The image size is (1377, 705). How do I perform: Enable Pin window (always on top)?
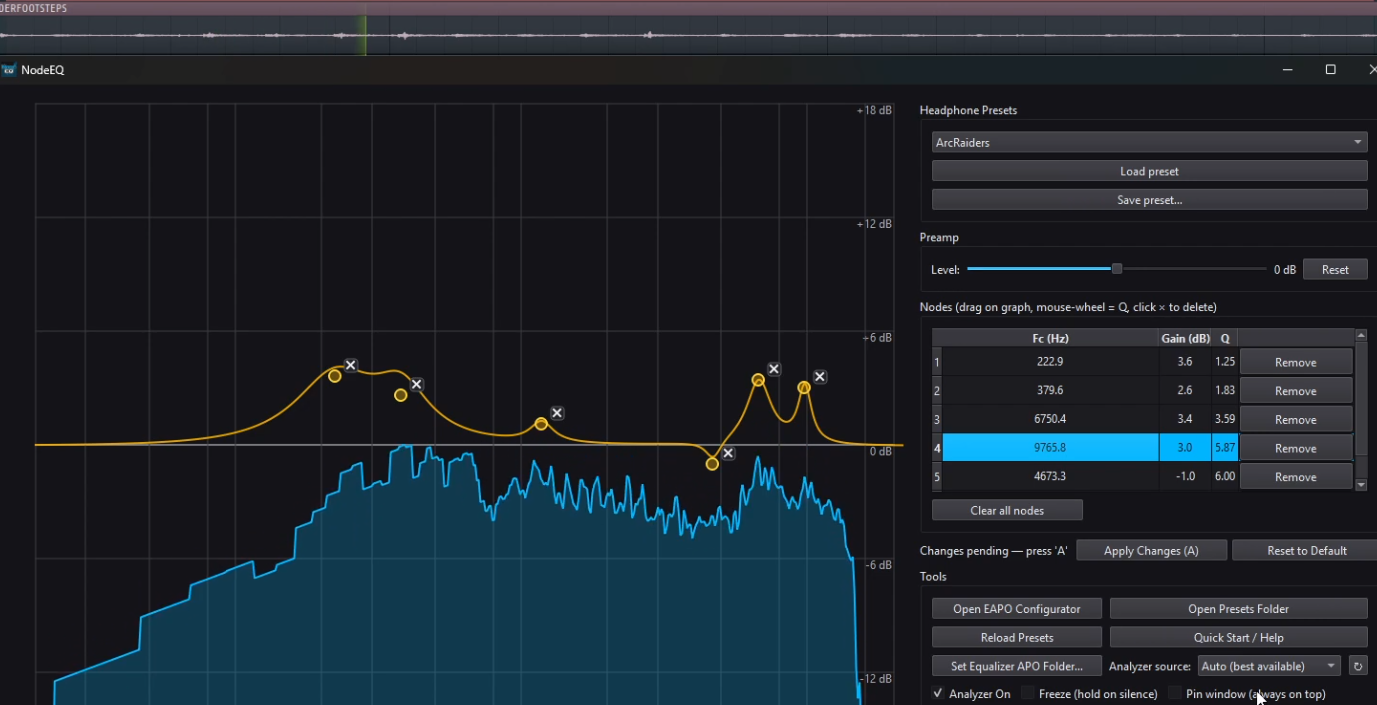point(1176,693)
